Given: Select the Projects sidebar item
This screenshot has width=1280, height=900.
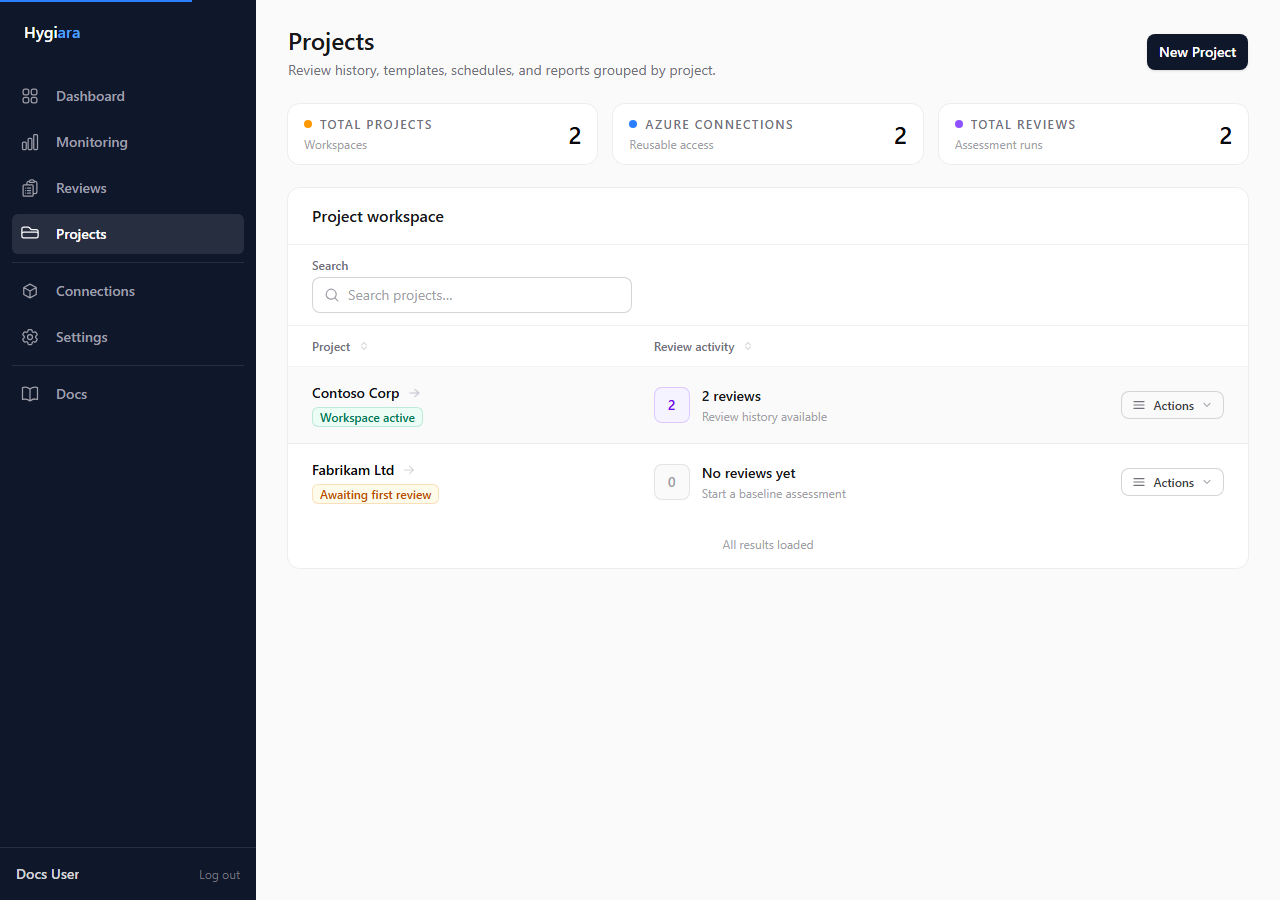Looking at the screenshot, I should [x=128, y=234].
